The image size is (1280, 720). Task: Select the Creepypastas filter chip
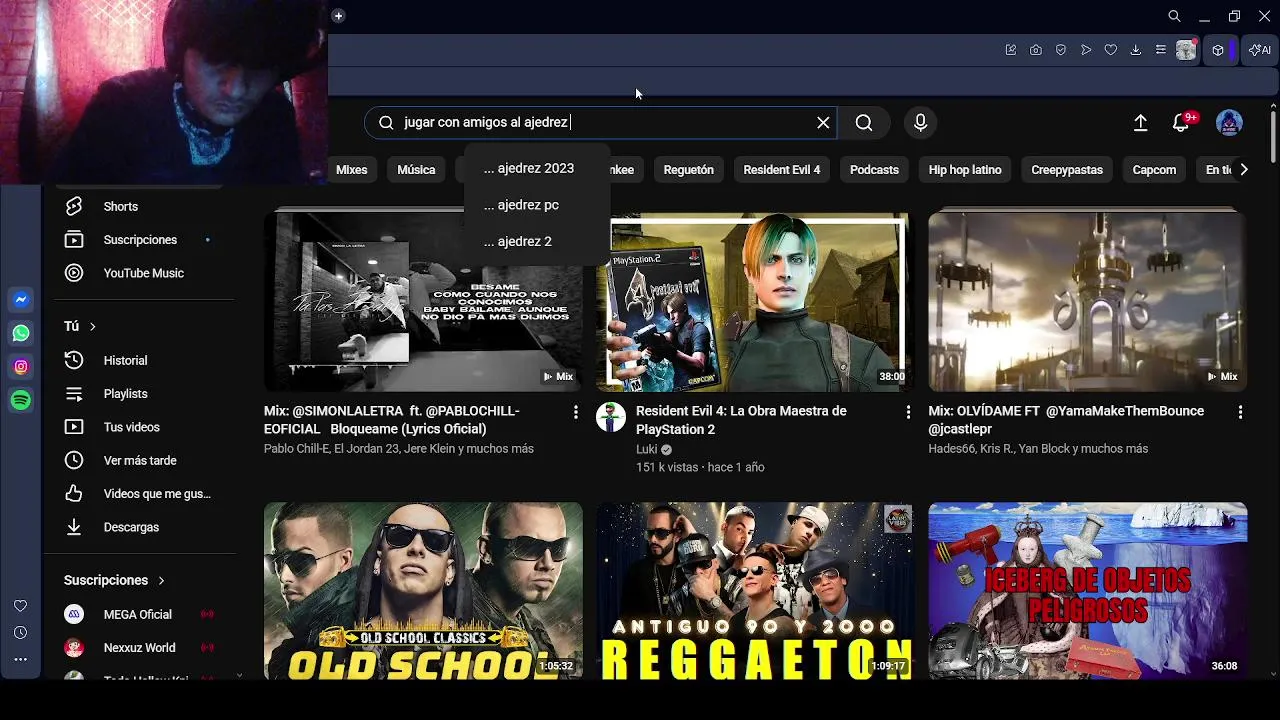pyautogui.click(x=1067, y=170)
